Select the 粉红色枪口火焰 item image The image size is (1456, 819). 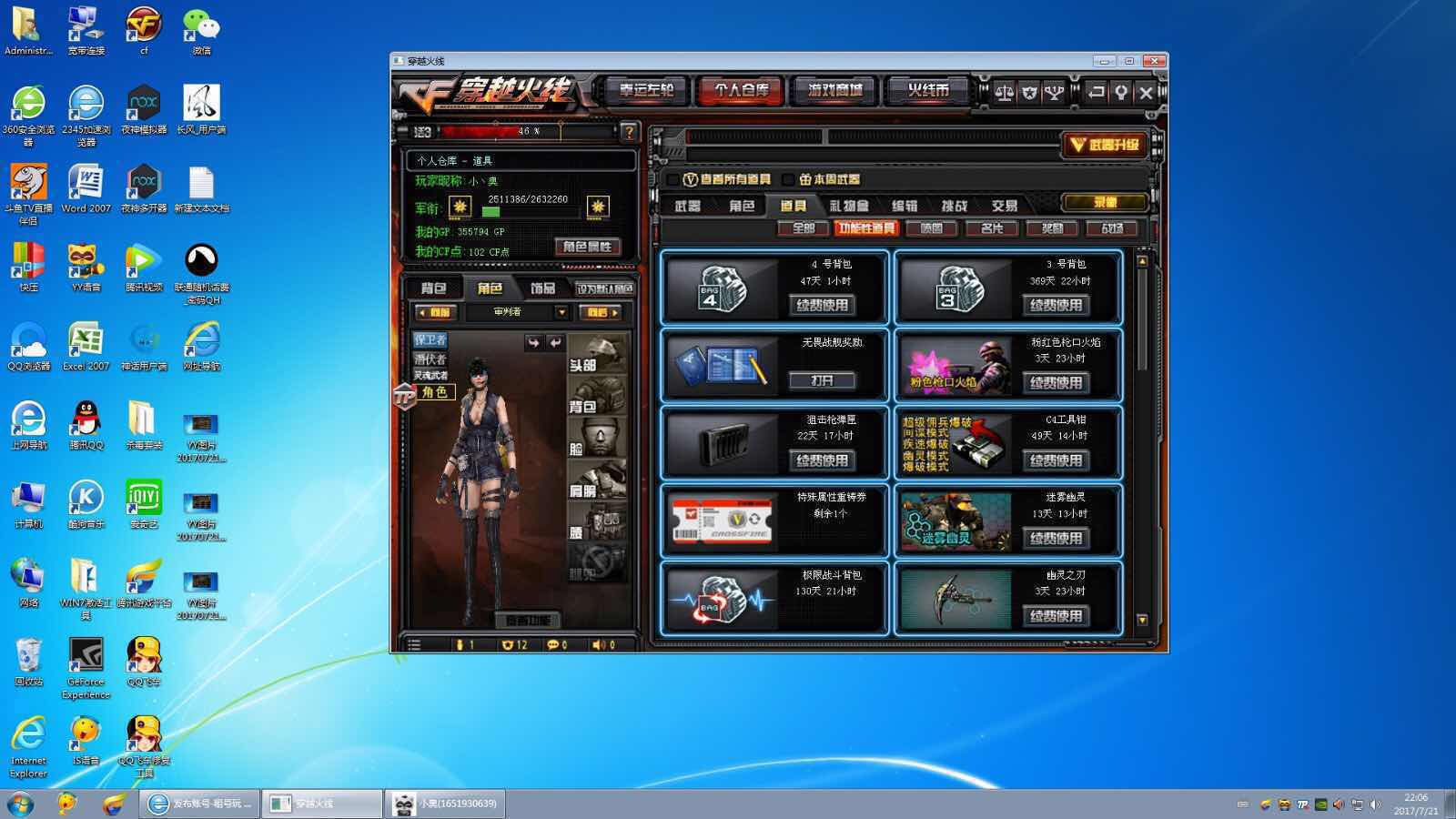coord(955,365)
